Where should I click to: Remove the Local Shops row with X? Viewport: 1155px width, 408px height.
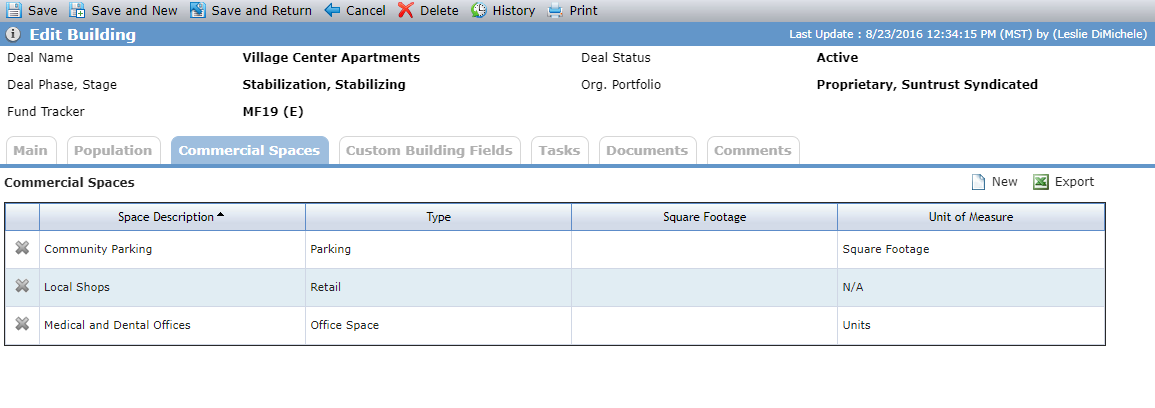pos(22,286)
